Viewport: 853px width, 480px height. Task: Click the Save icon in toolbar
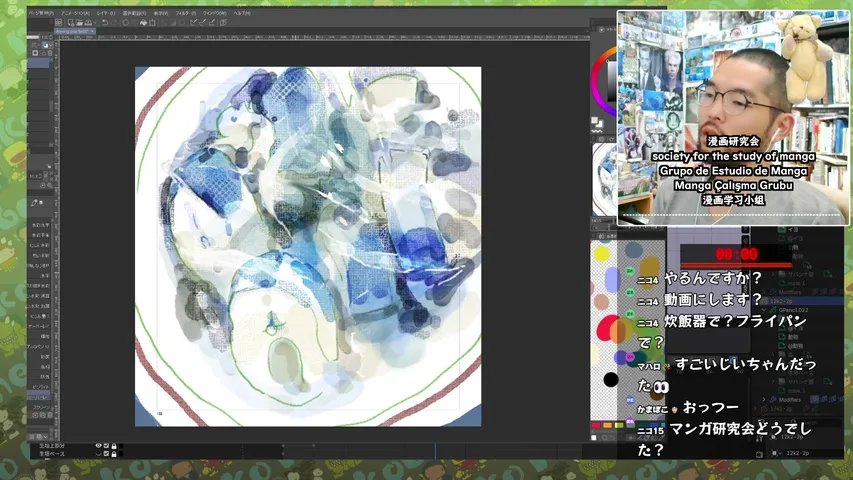tap(88, 23)
